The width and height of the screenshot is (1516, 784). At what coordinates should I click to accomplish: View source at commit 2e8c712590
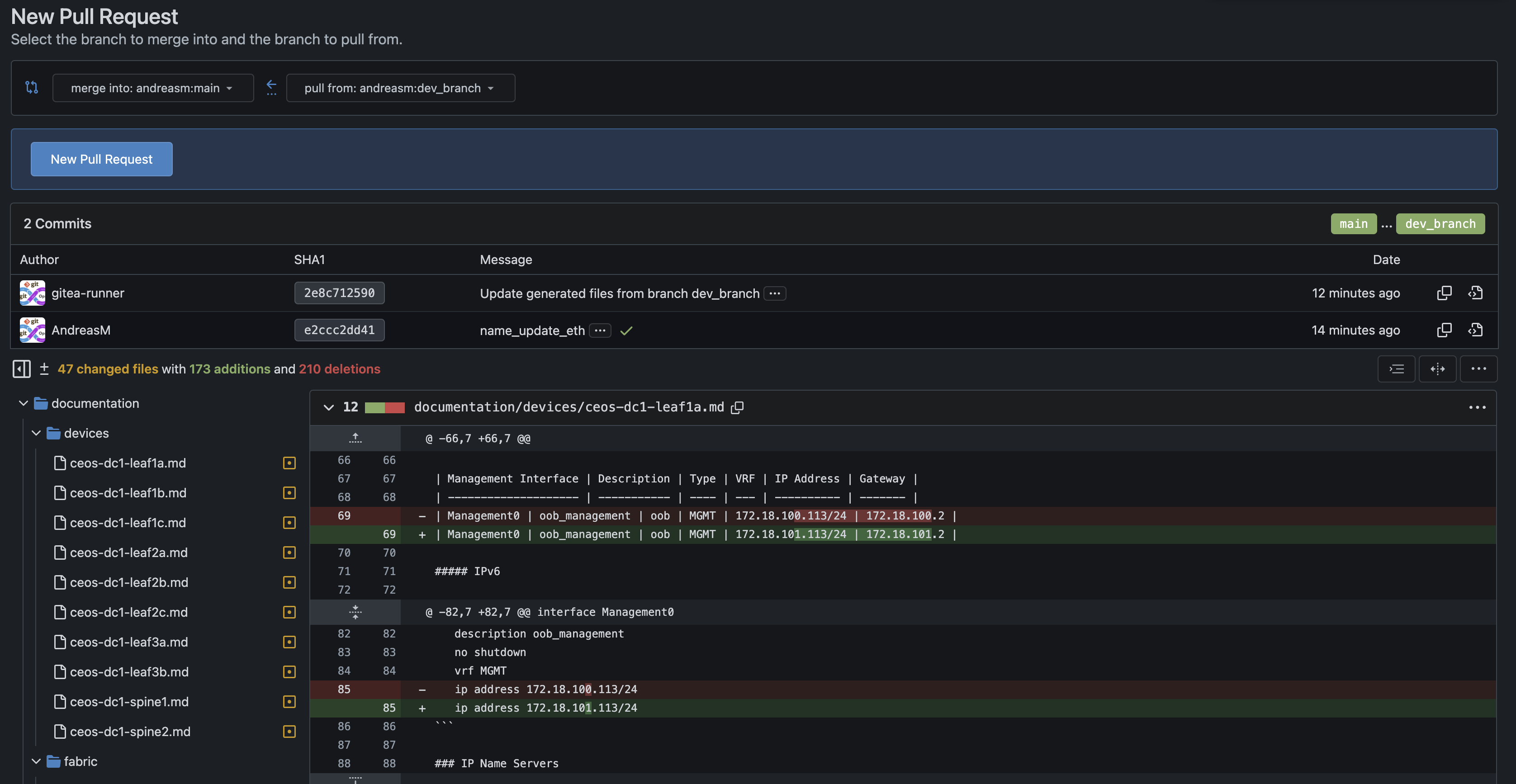[x=1475, y=293]
